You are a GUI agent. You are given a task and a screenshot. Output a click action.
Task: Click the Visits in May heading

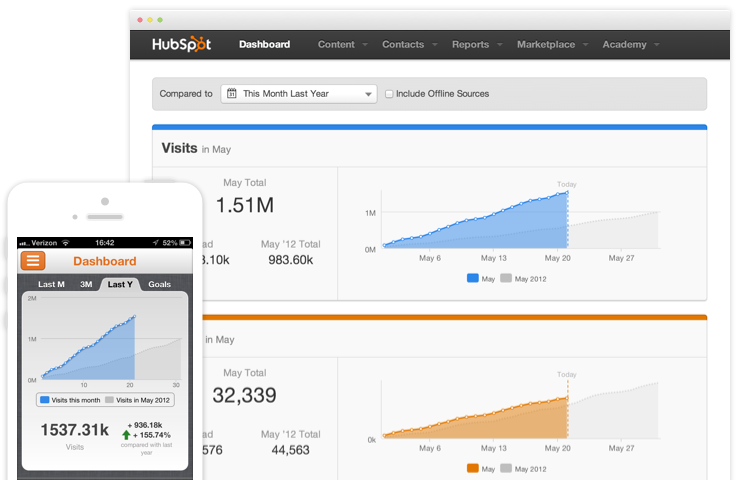click(196, 148)
